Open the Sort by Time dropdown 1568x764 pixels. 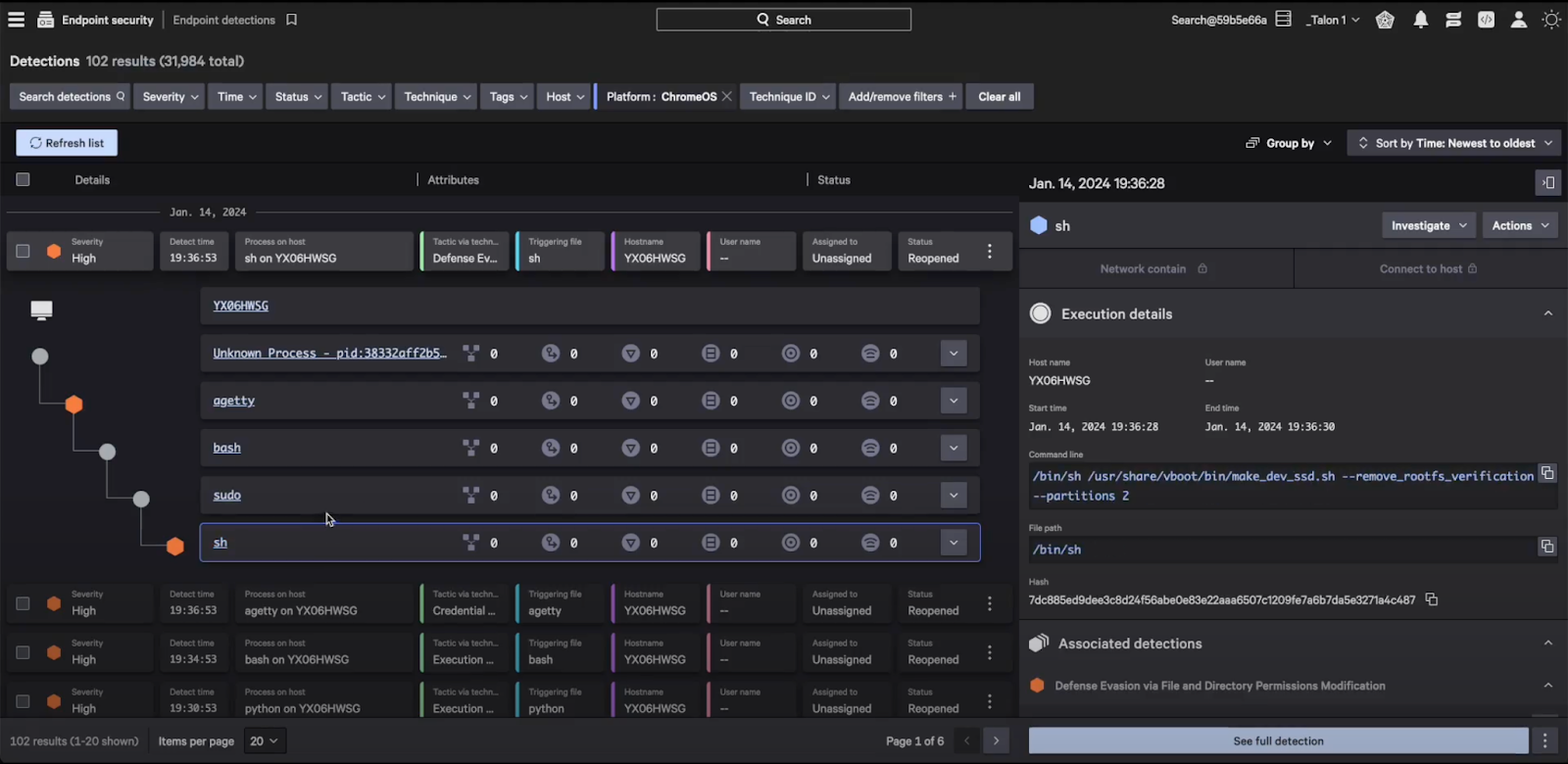coord(1454,143)
